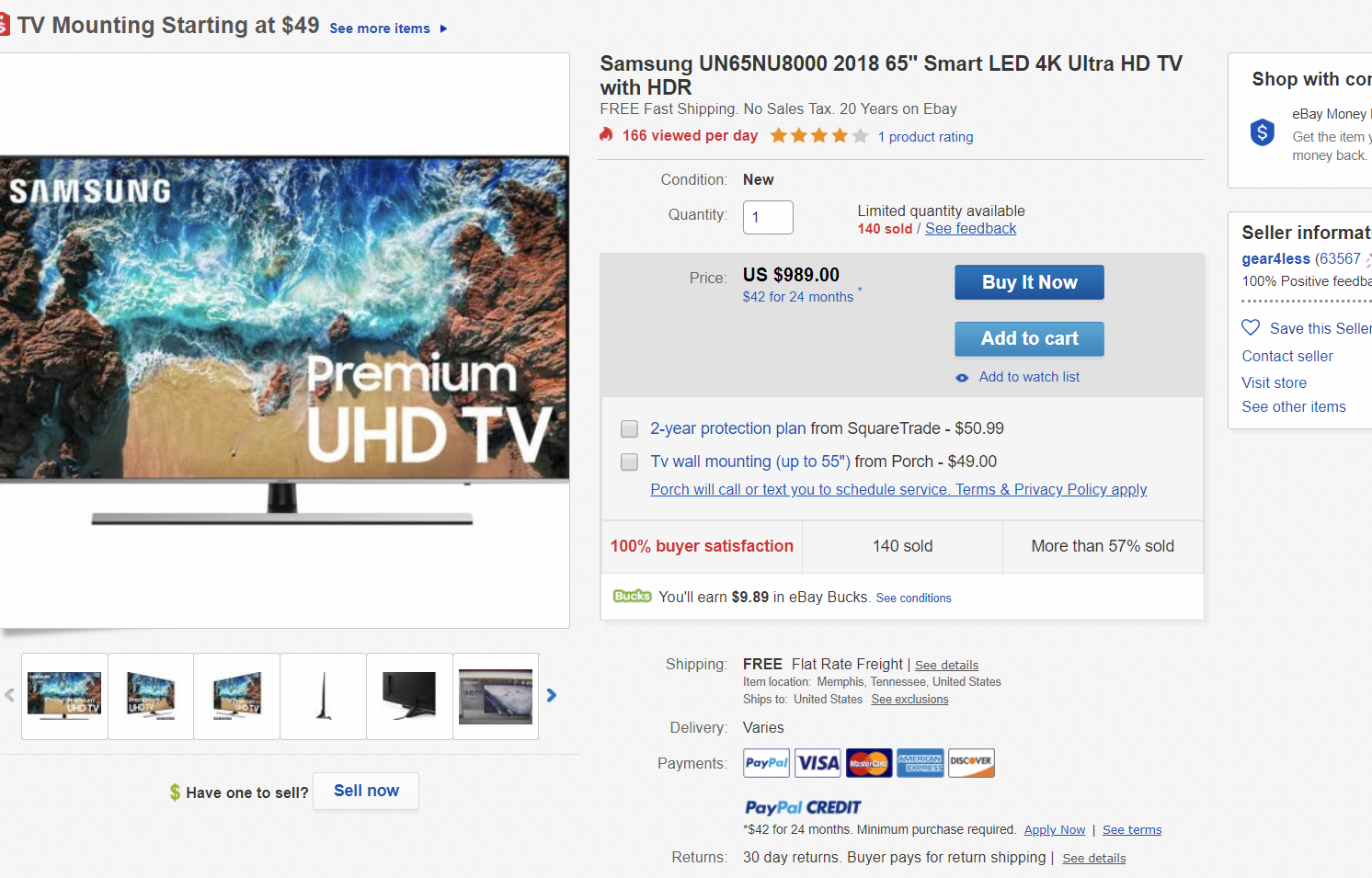Screen dimensions: 1372x878
Task: Click the green Bucks badge icon
Action: 632,596
